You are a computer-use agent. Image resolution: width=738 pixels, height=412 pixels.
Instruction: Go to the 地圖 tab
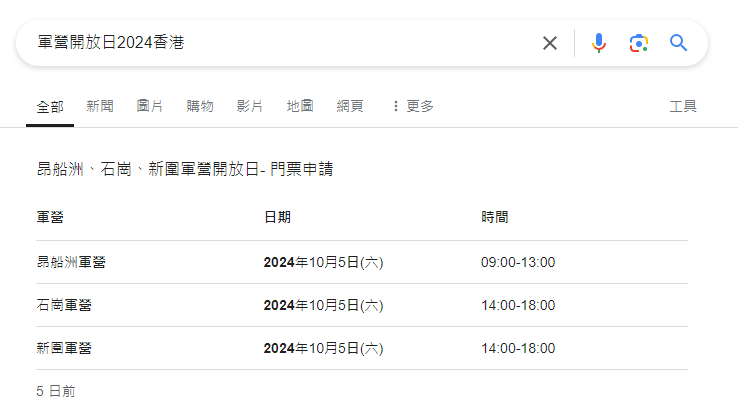(x=300, y=106)
